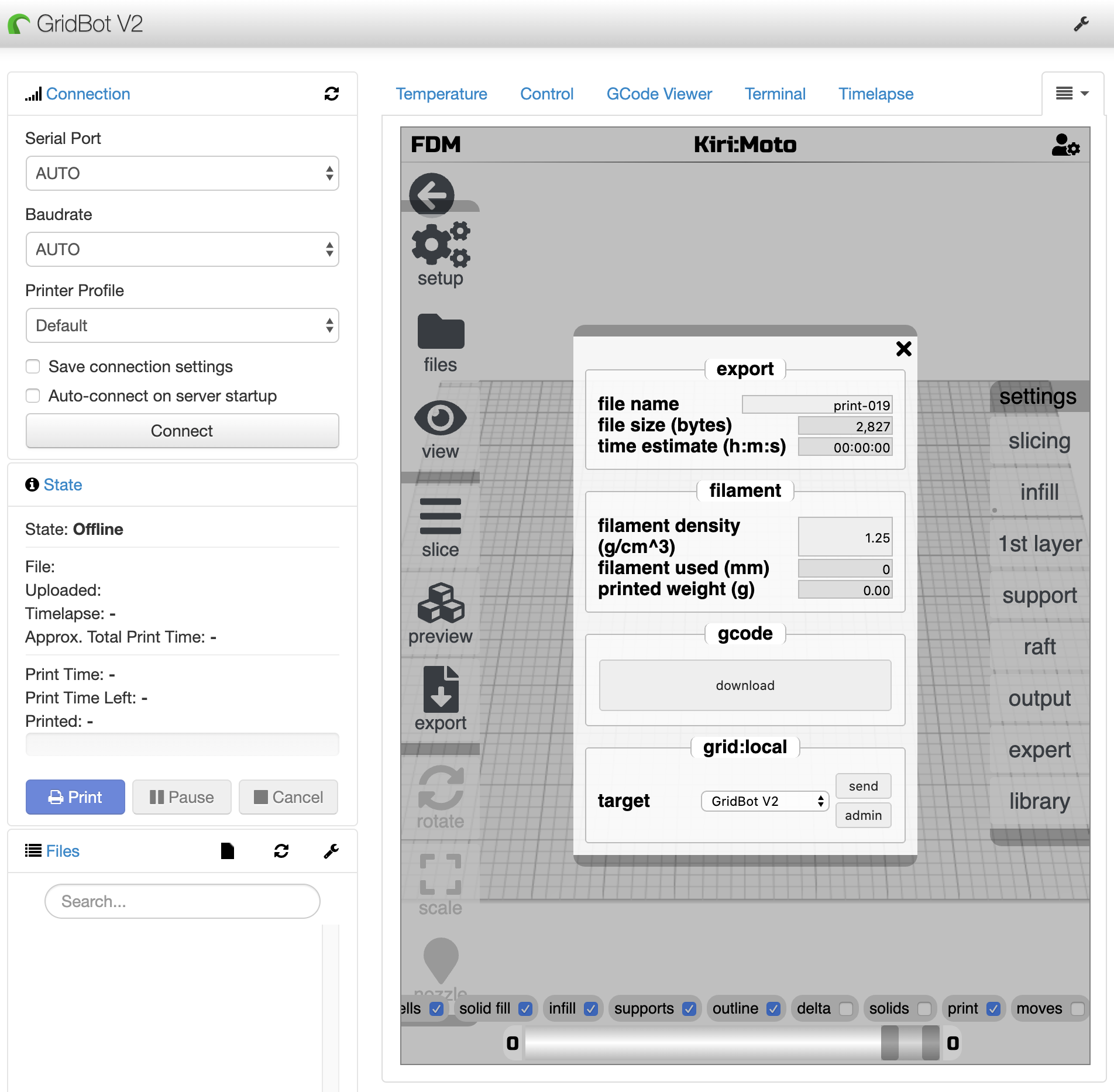Open the Terminal tab
1114x1092 pixels.
tap(775, 94)
